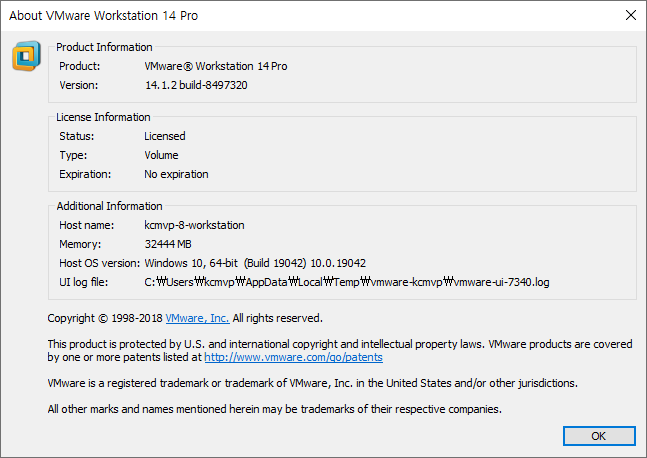Click the status value Licensed

point(165,136)
